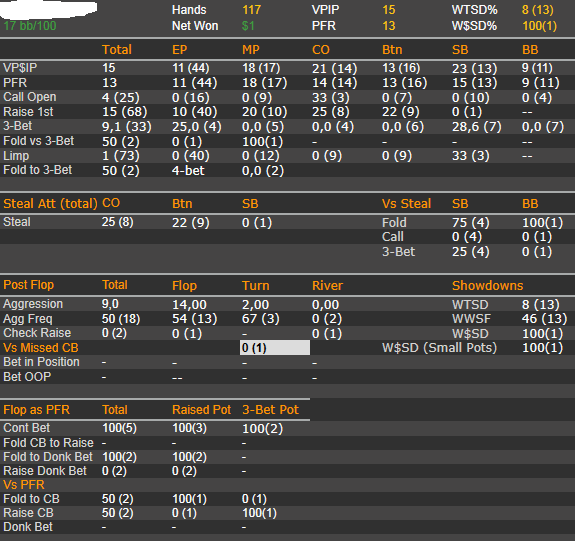Click the 4-bet label
Viewport: 575px width, 541px height.
(188, 171)
